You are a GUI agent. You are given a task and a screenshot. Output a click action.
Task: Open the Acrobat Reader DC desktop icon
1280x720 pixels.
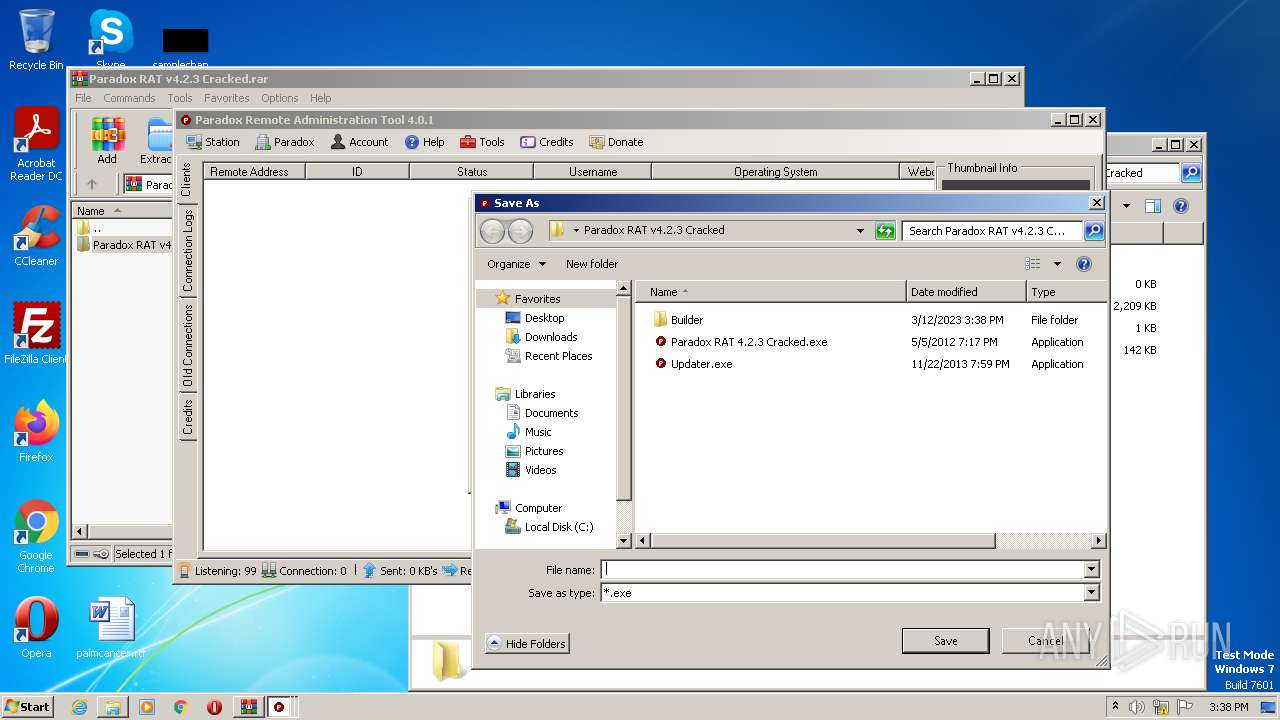[36, 144]
